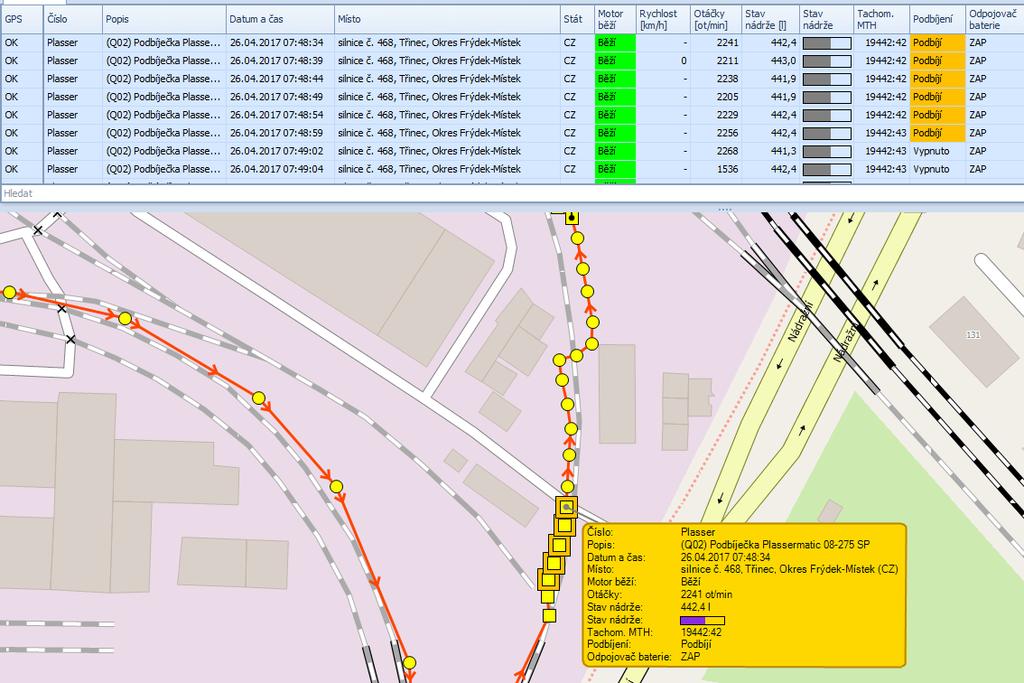
Task: Click the tooltip Tachom. MTH value 19442:42
Action: [x=701, y=632]
